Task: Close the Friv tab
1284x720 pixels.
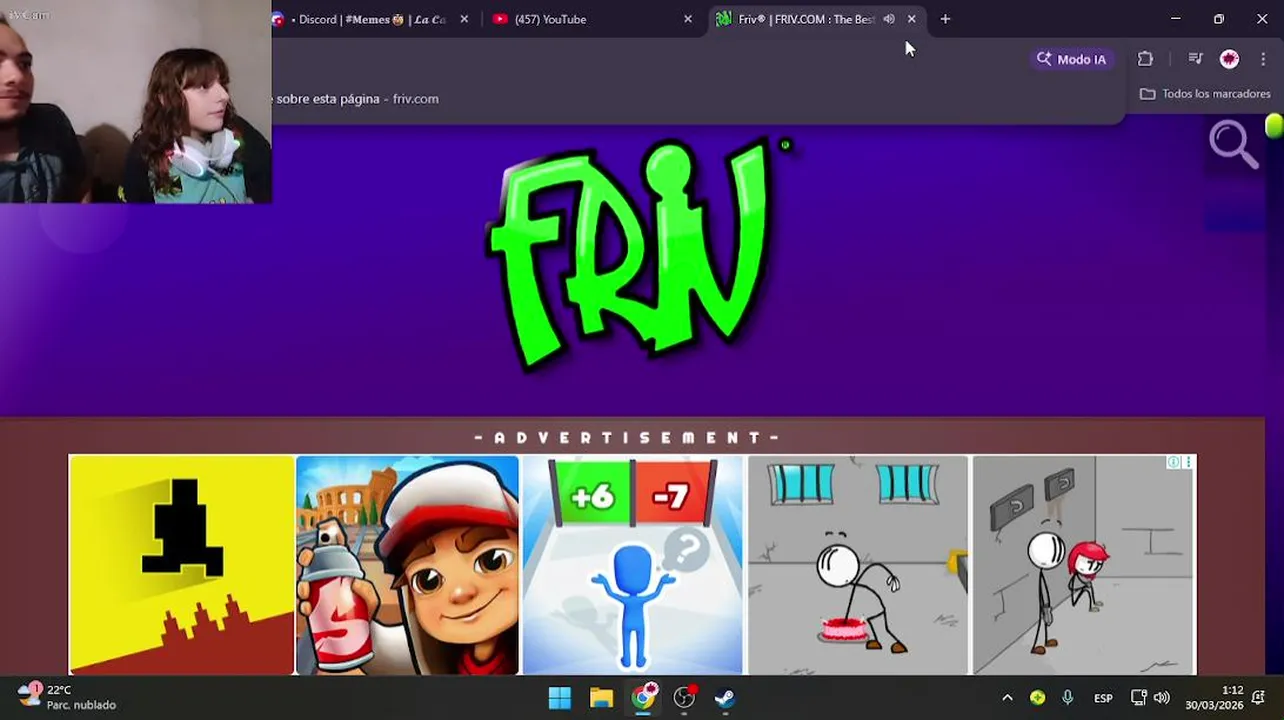Action: (911, 19)
